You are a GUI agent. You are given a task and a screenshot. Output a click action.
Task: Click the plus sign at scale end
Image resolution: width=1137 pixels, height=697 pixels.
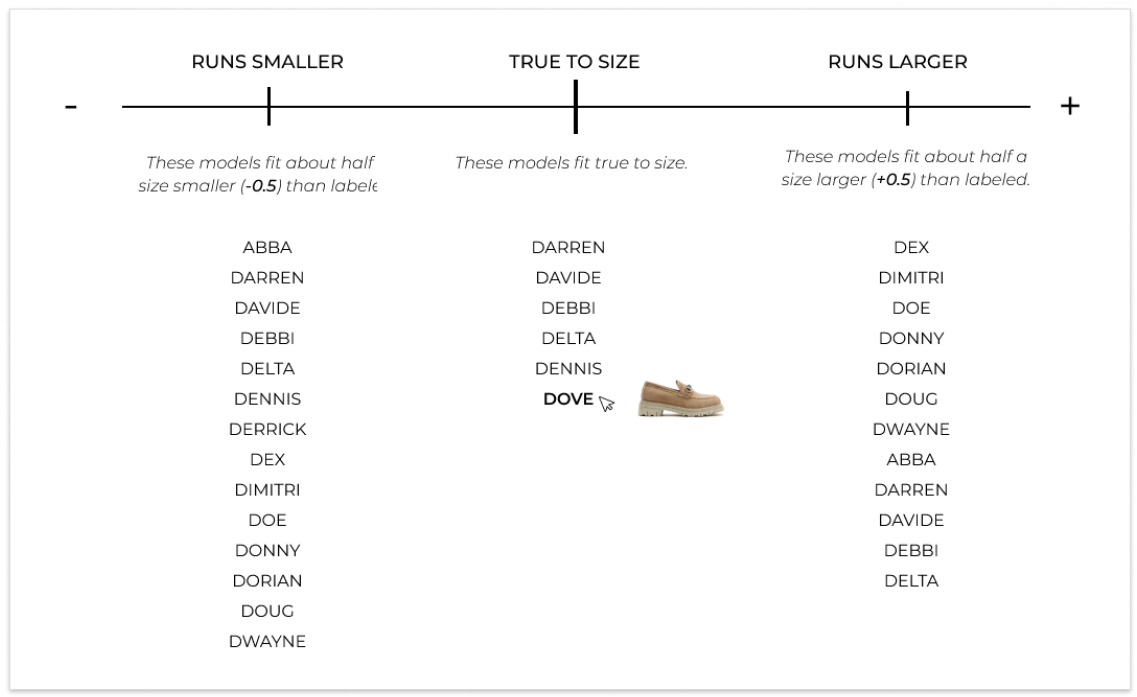[1070, 106]
